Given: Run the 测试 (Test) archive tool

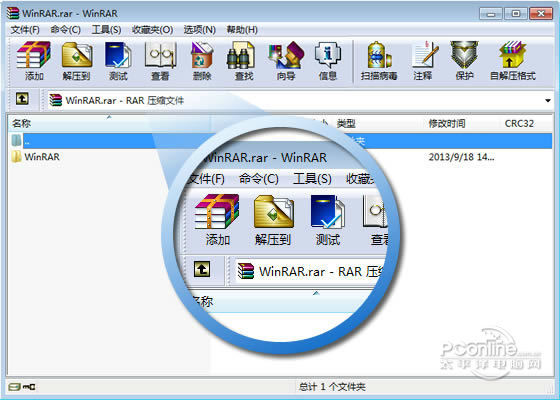Looking at the screenshot, I should point(118,60).
